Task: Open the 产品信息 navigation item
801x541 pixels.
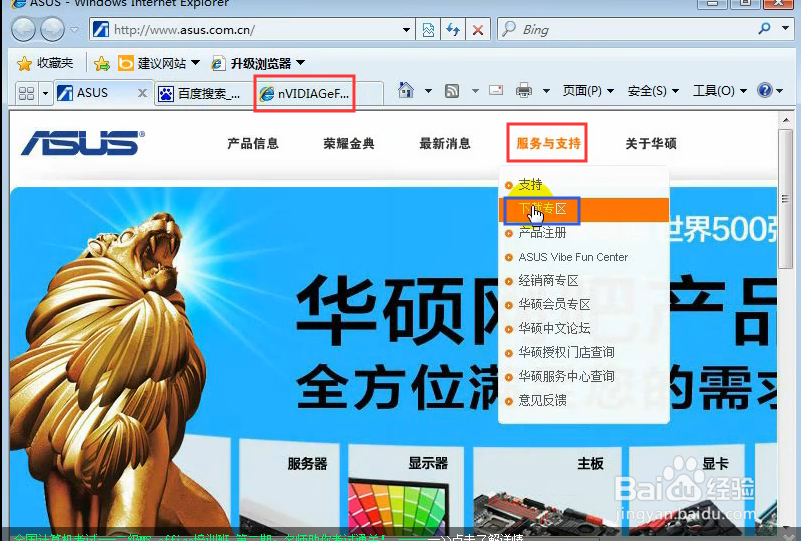Action: [253, 144]
